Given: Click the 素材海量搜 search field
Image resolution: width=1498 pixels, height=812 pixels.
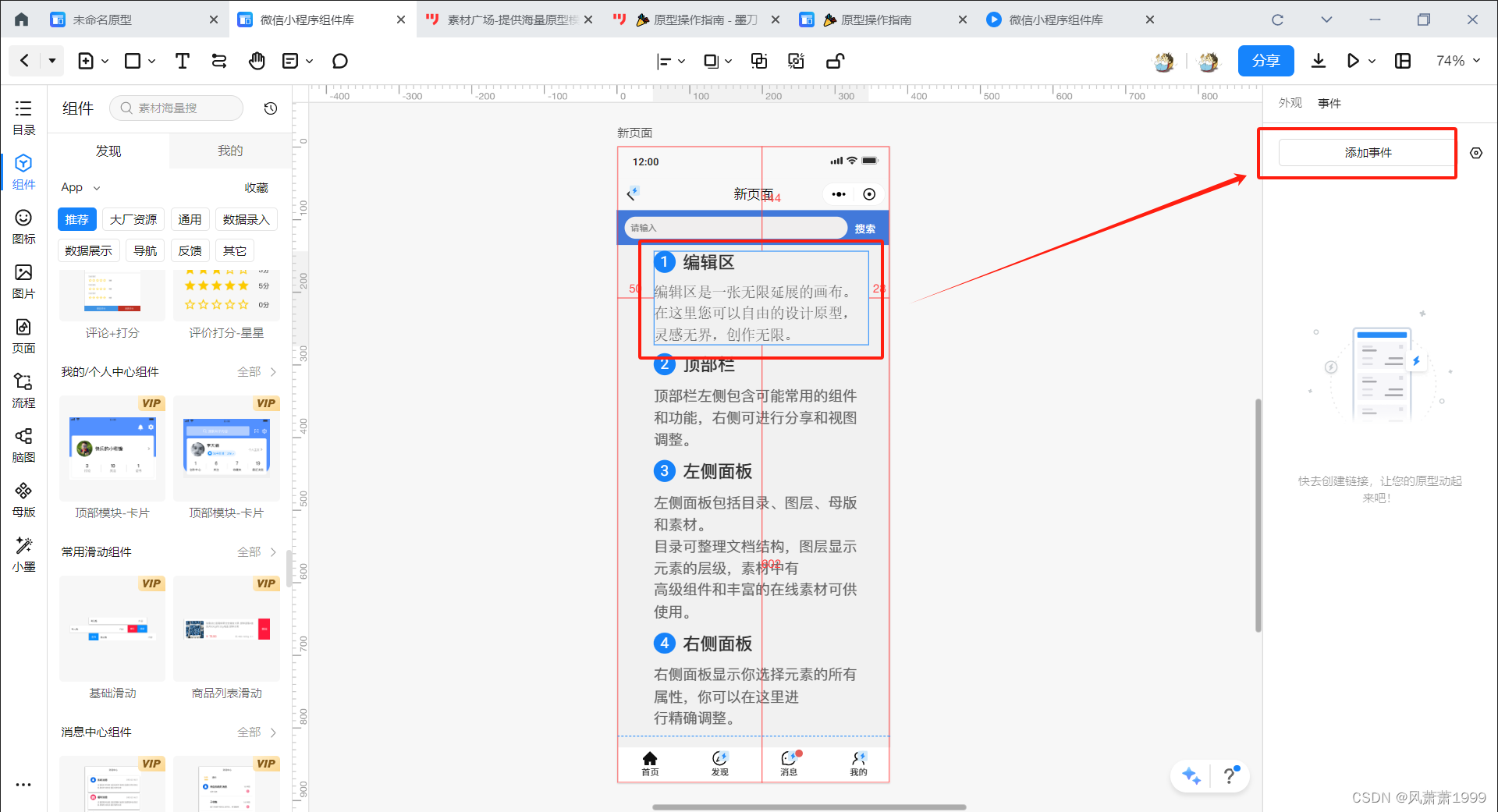Looking at the screenshot, I should [176, 108].
